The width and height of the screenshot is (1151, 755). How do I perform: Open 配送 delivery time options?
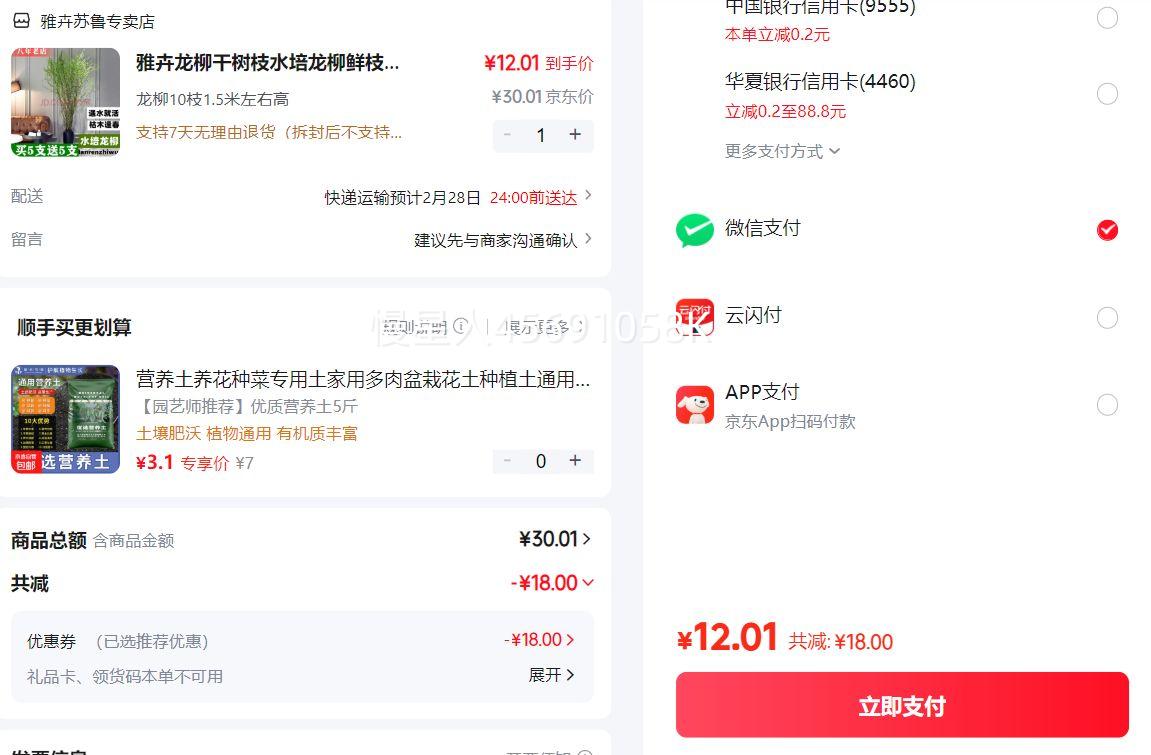coord(587,196)
